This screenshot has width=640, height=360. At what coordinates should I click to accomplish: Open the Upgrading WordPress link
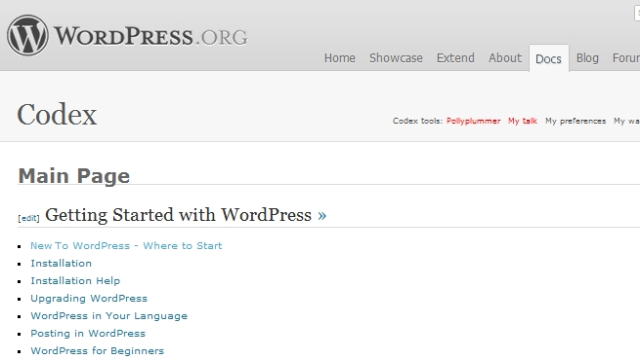pos(89,298)
